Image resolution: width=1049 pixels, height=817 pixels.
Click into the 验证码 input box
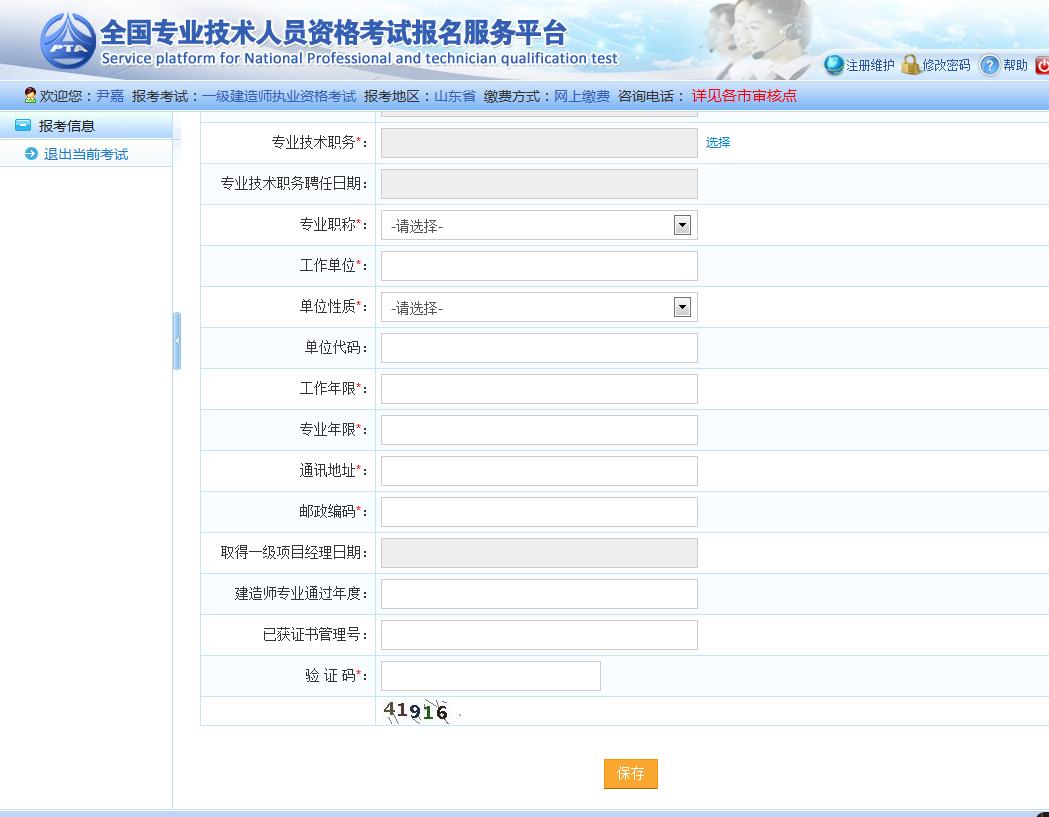tap(490, 676)
